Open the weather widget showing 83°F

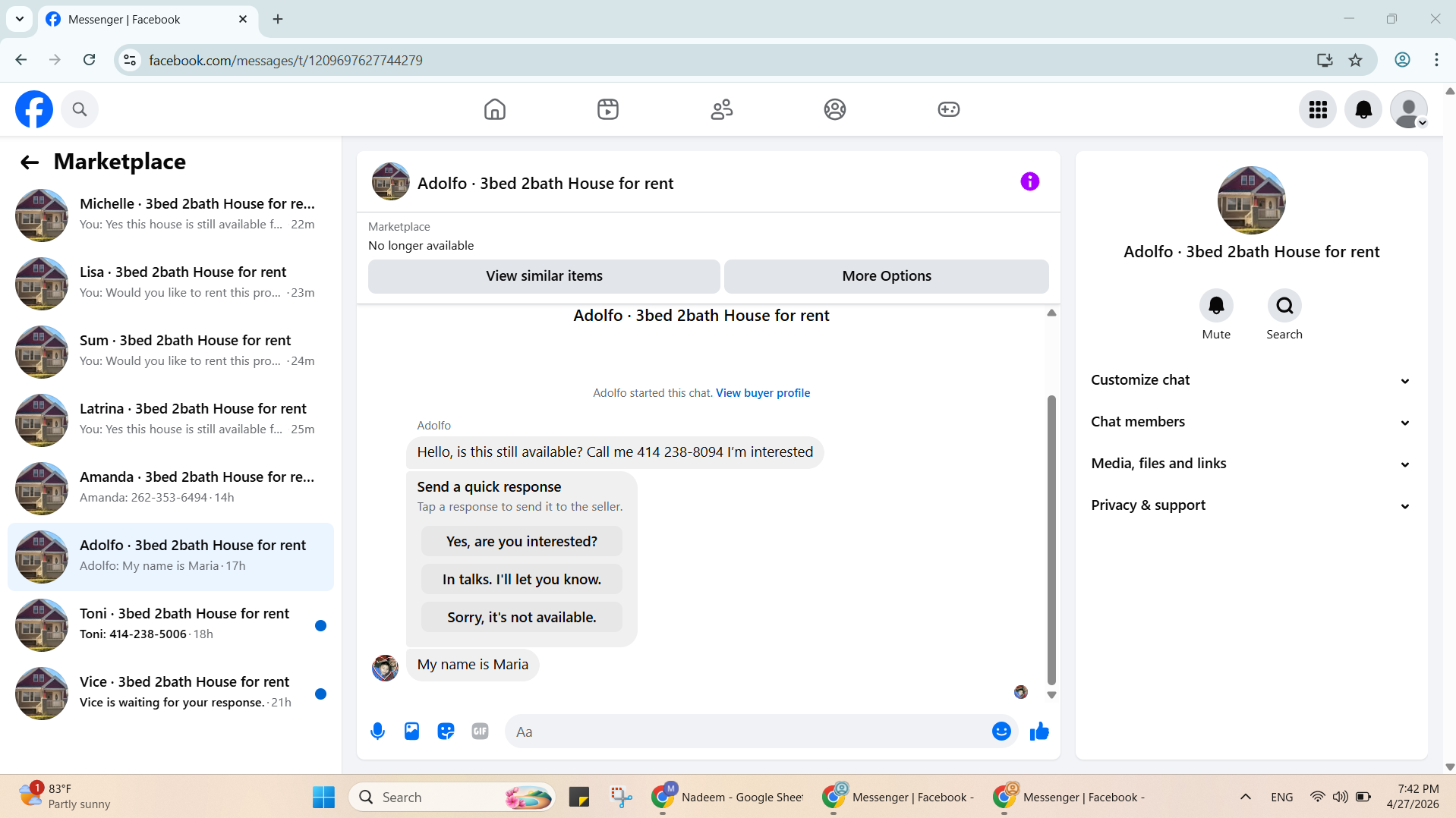click(66, 797)
